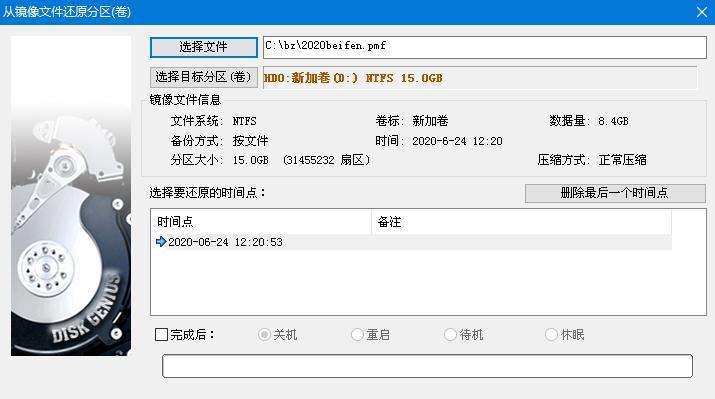Click the dialog title 从镜像文件还原分区(卷)

[67, 11]
